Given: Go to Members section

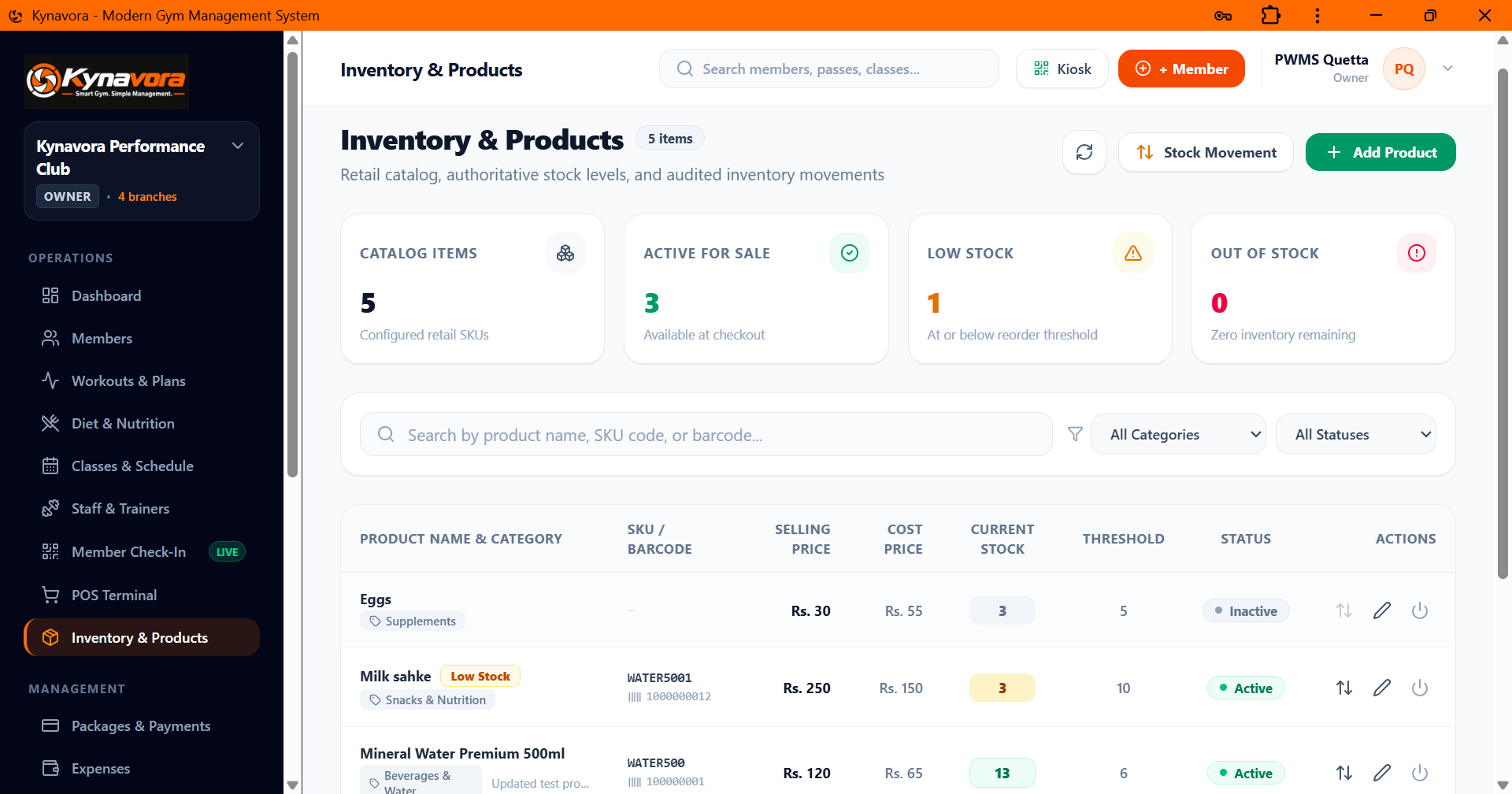Looking at the screenshot, I should click(142, 338).
